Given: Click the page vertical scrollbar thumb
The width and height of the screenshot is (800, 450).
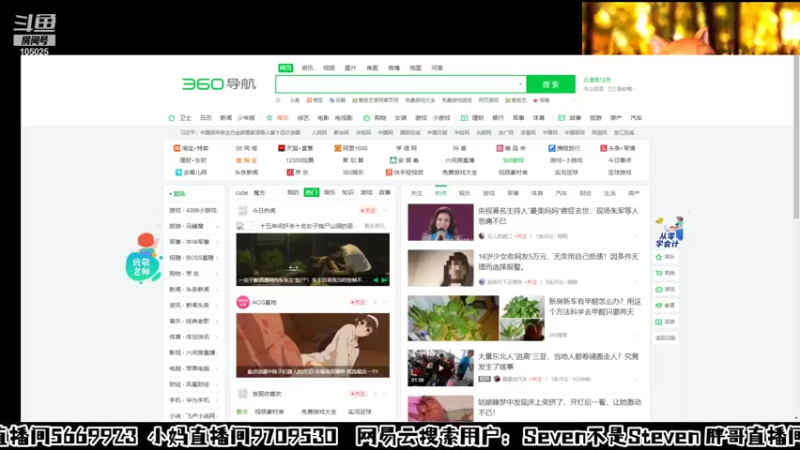Looking at the screenshot, I should click(x=796, y=138).
